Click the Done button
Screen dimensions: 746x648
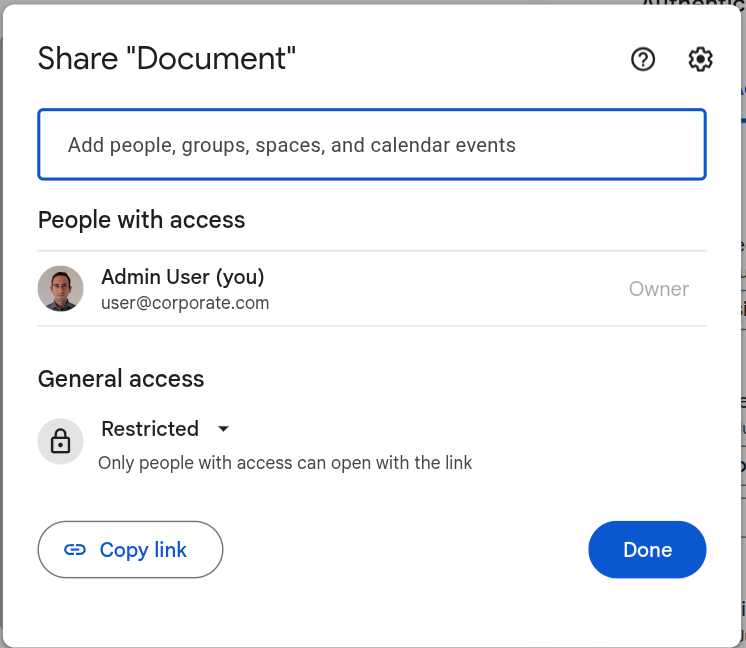(x=647, y=550)
